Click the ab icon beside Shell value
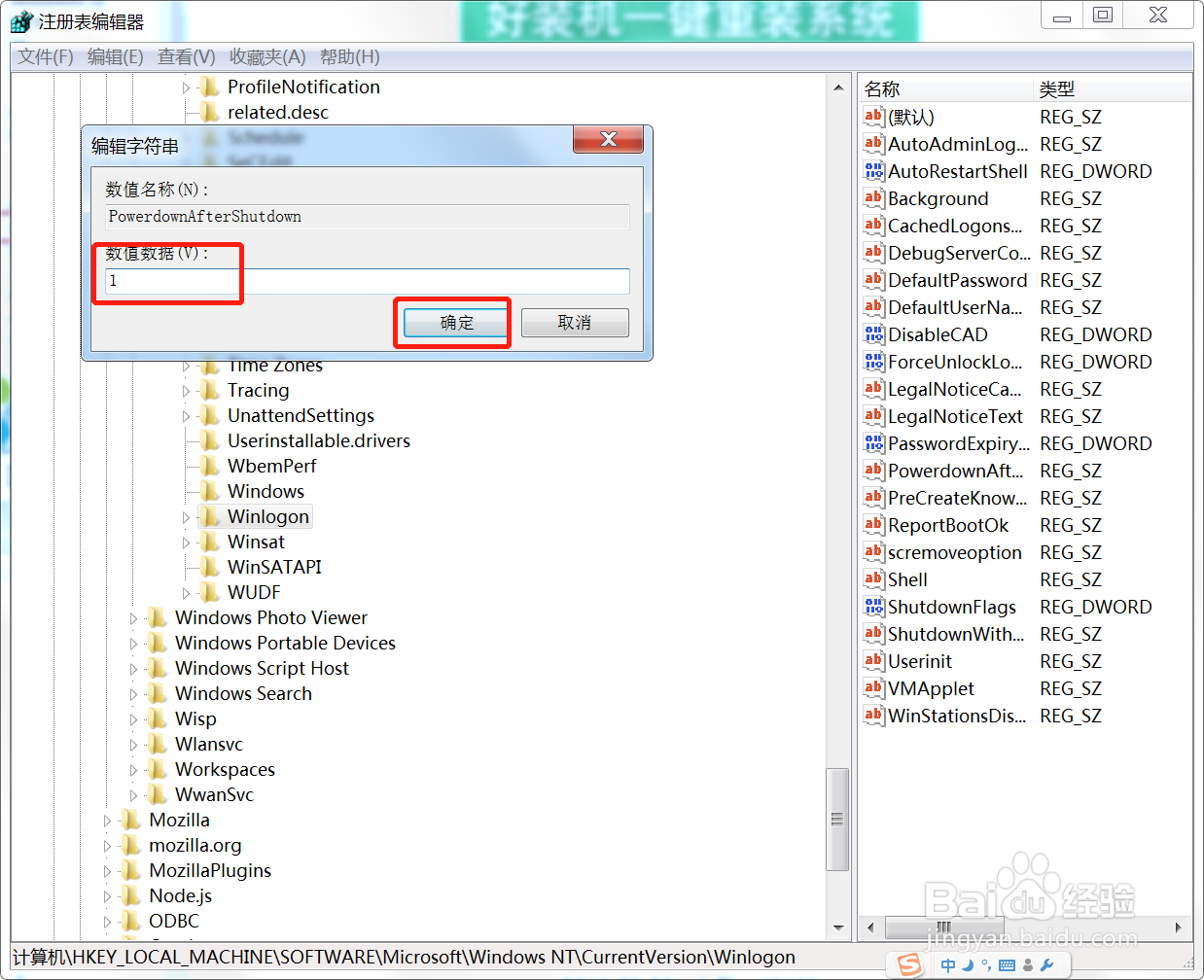Viewport: 1204px width, 980px height. pyautogui.click(x=872, y=579)
